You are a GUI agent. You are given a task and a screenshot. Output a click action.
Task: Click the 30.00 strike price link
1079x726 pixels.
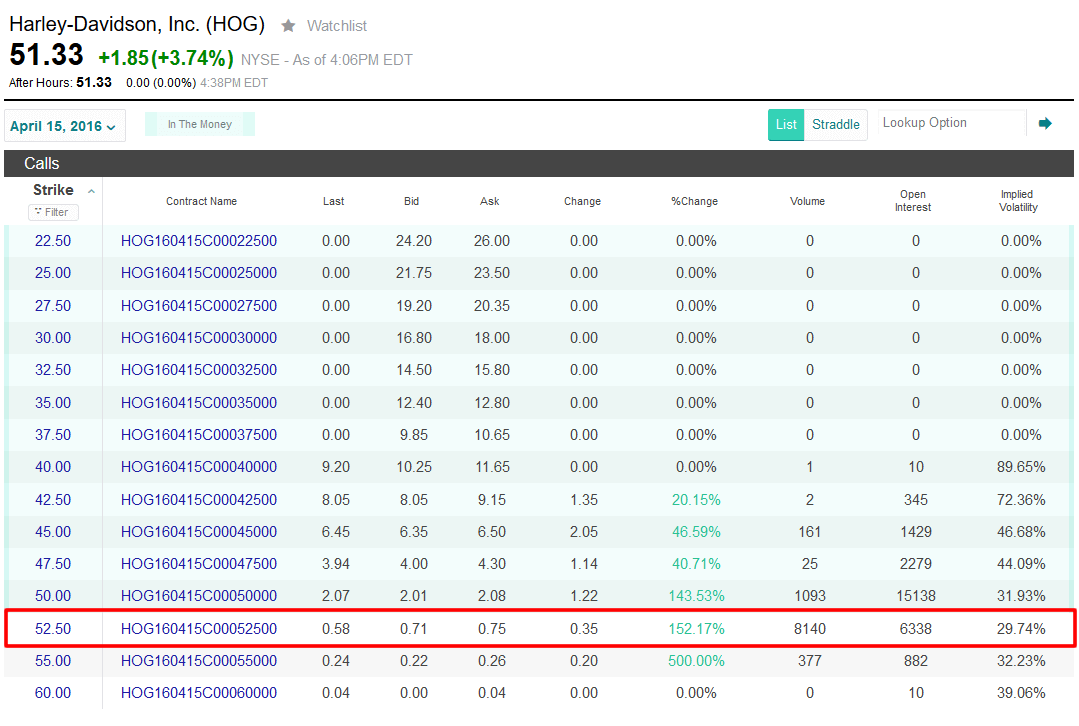coord(53,338)
